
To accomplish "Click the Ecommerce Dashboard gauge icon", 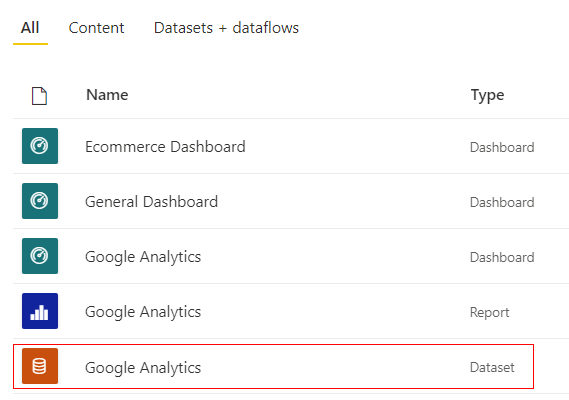I will point(40,146).
